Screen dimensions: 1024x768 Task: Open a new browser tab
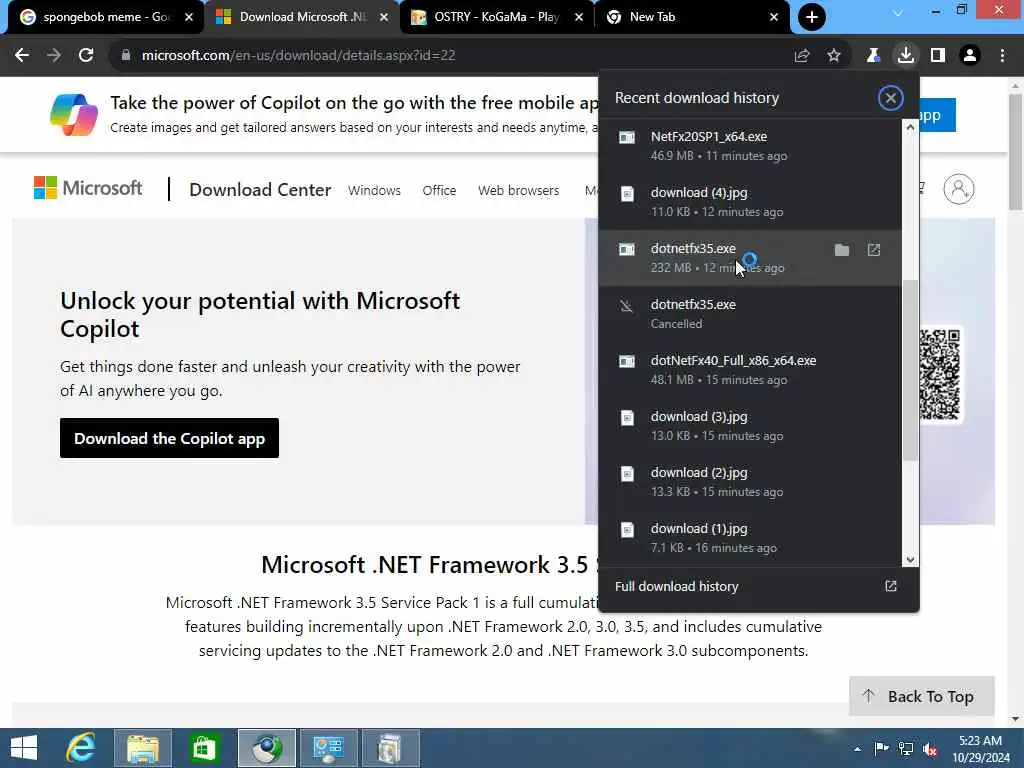point(812,17)
